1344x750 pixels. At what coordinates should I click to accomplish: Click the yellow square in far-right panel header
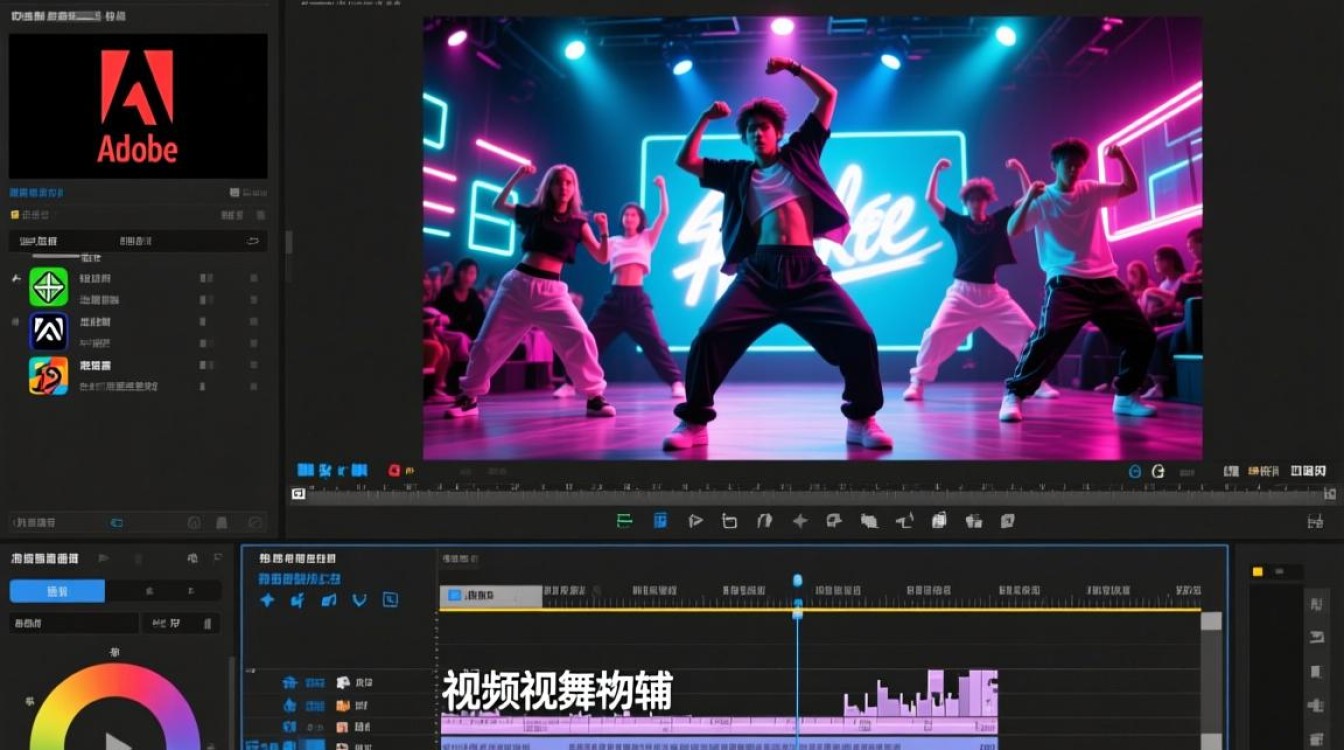tap(1258, 572)
